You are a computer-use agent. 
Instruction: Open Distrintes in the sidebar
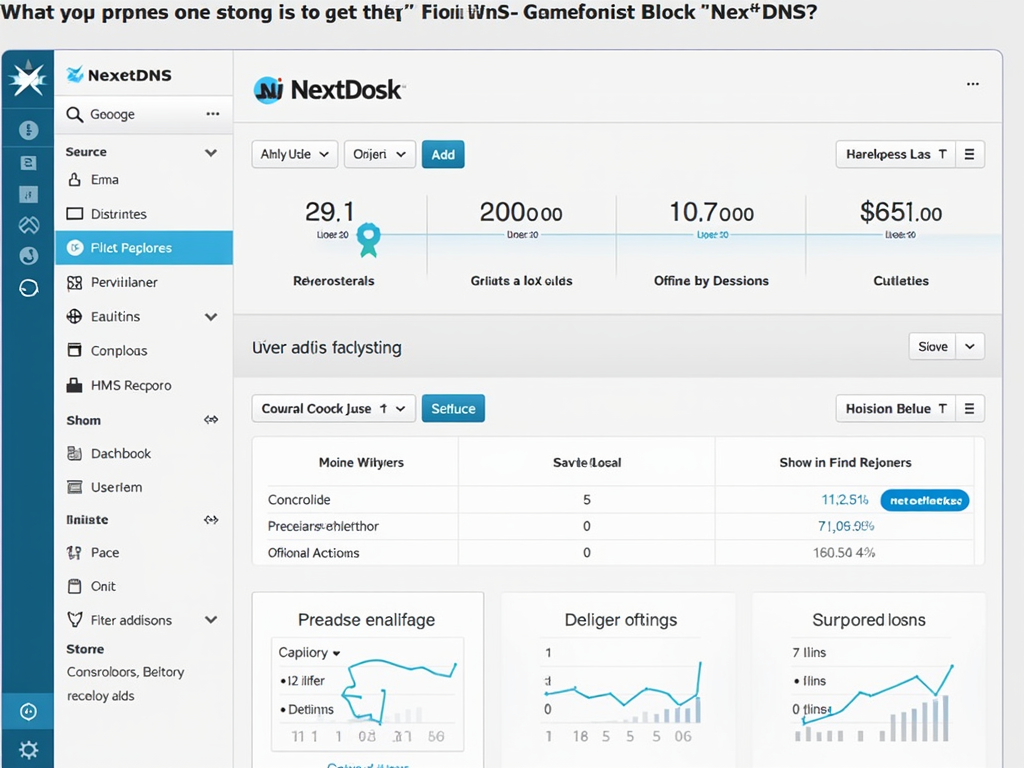pos(144,214)
